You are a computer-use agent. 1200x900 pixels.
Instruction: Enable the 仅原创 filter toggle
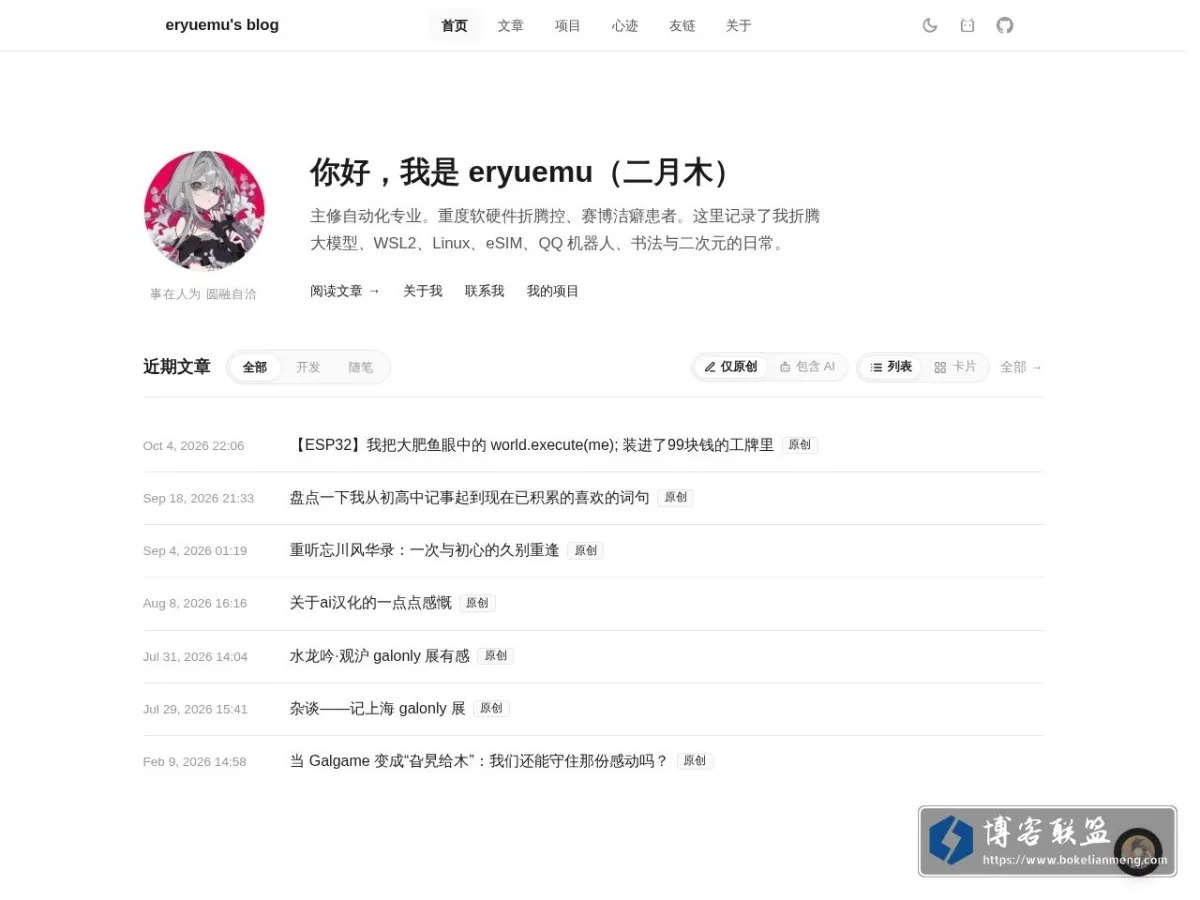(731, 367)
